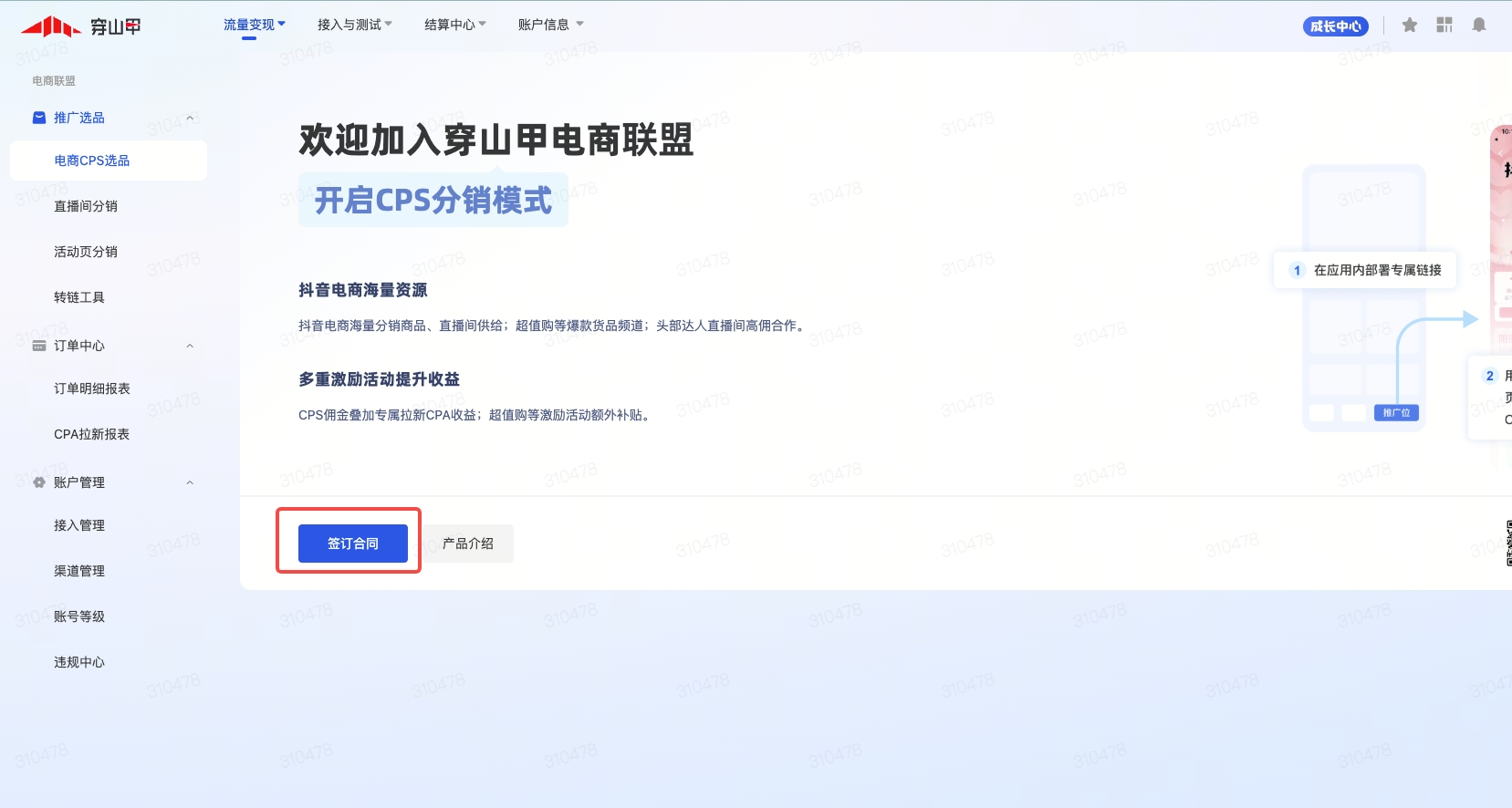Open the 流量变现 dropdown menu
This screenshot has width=1512, height=808.
(255, 25)
